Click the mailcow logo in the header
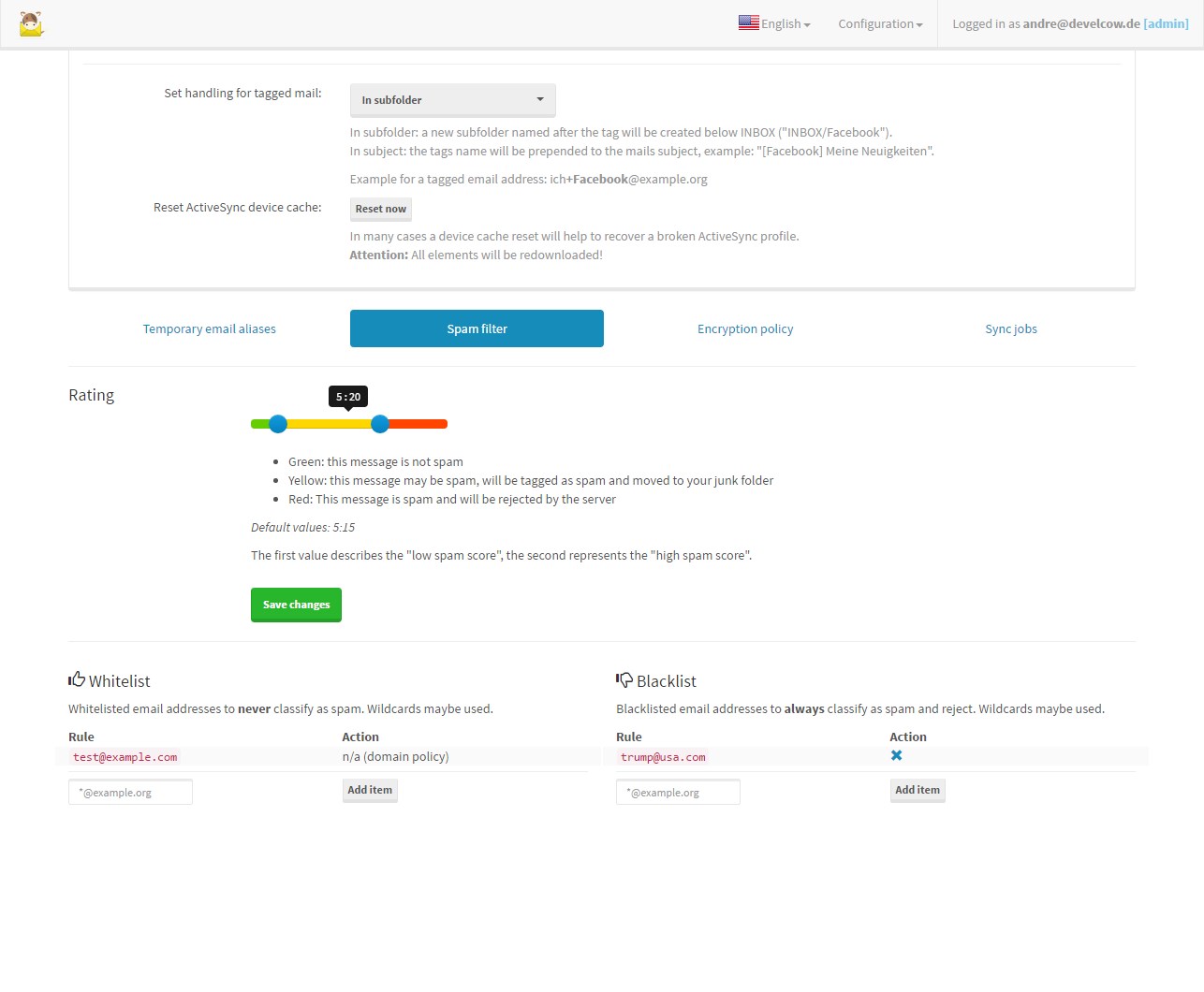This screenshot has width=1204, height=992. 31,24
